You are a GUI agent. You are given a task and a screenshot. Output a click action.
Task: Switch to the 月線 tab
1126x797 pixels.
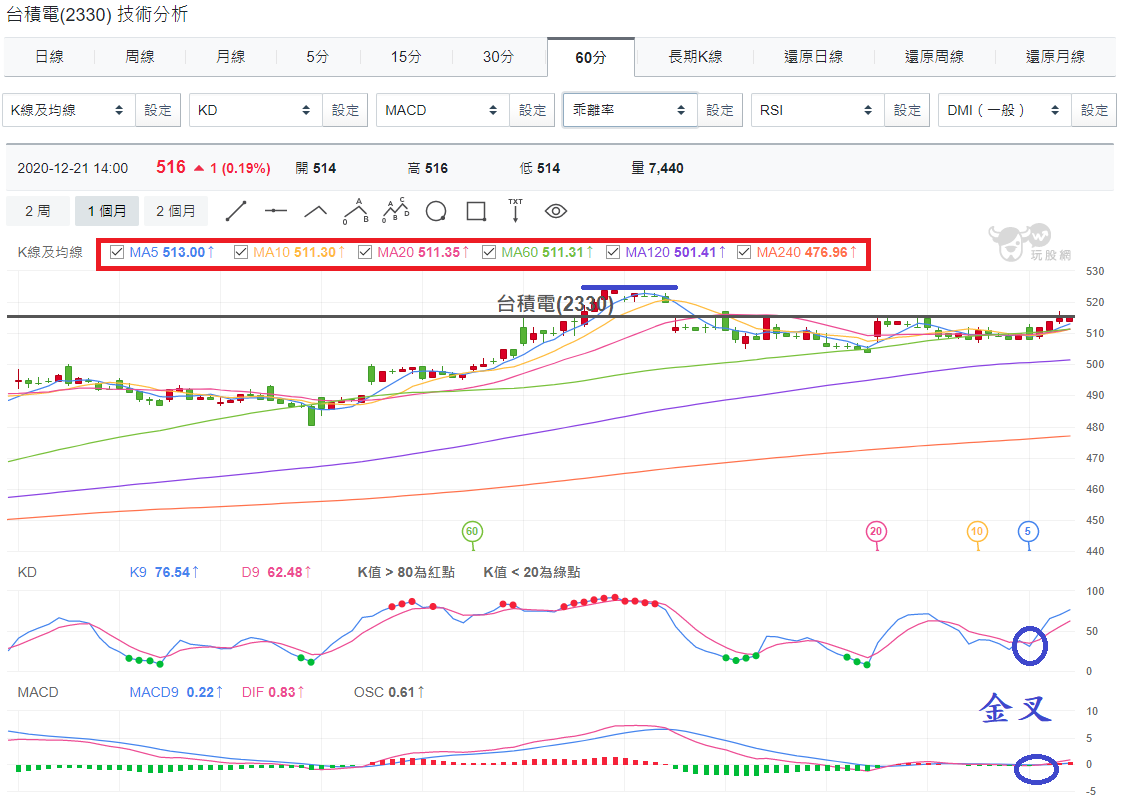[231, 57]
